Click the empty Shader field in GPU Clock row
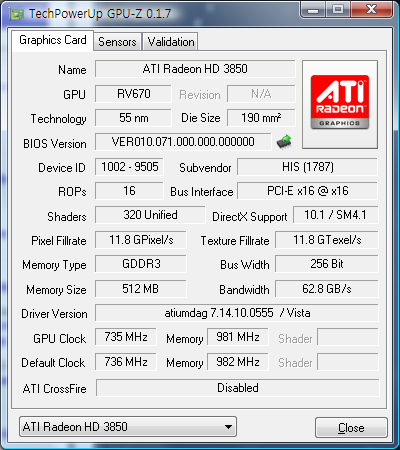Viewport: 400px width, 450px height. pyautogui.click(x=348, y=337)
